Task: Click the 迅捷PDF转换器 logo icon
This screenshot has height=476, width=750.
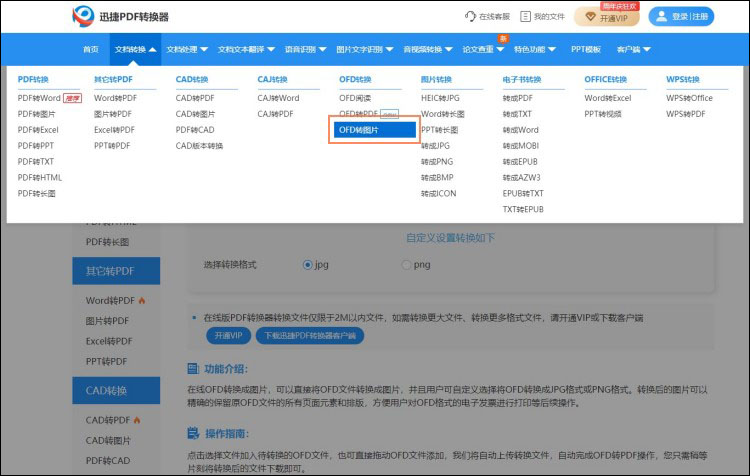Action: 83,16
